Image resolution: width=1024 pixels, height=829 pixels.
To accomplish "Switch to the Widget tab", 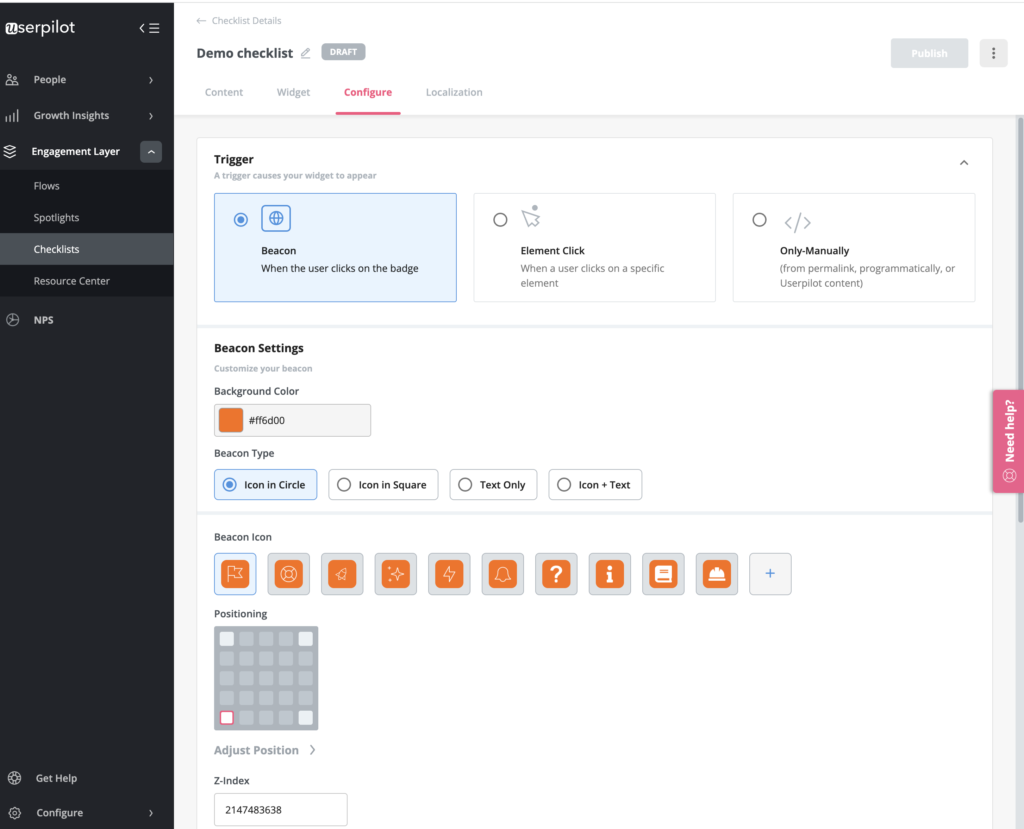I will tap(293, 92).
